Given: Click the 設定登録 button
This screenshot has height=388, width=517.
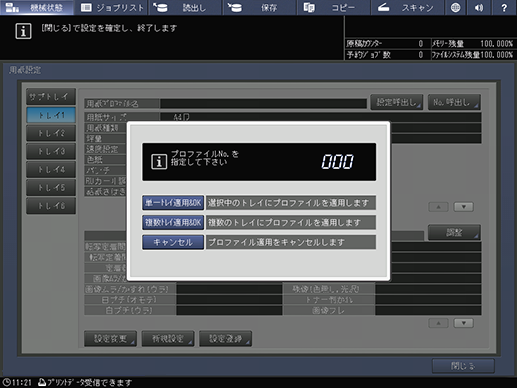Looking at the screenshot, I should point(226,339).
